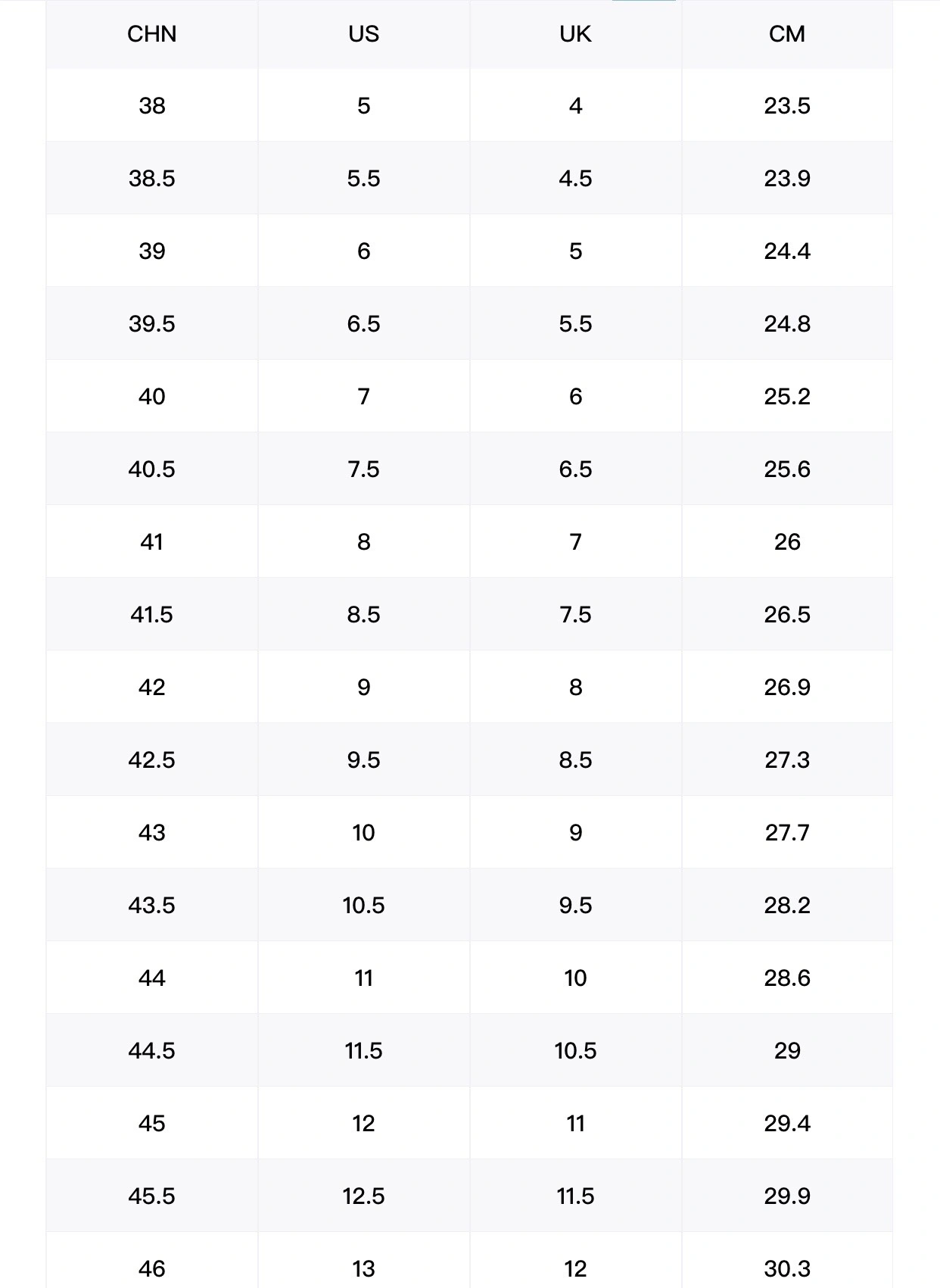Image resolution: width=940 pixels, height=1288 pixels.
Task: Click the CHN 38.5 cell
Action: 151,178
